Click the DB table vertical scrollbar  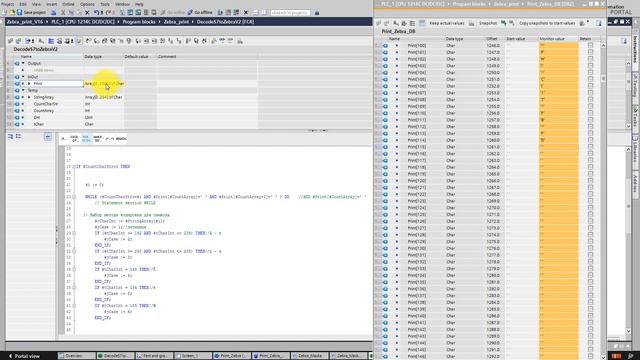(x=603, y=200)
